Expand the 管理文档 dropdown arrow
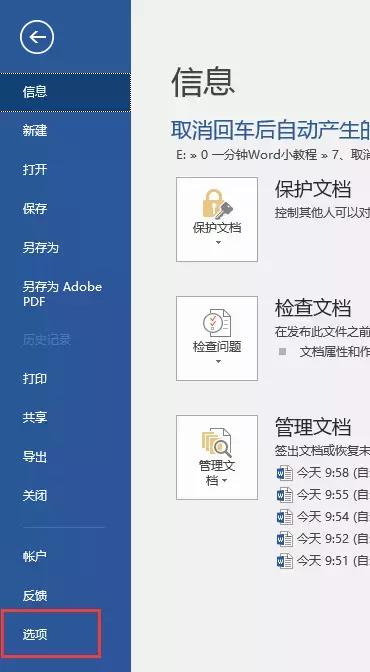 [x=225, y=480]
